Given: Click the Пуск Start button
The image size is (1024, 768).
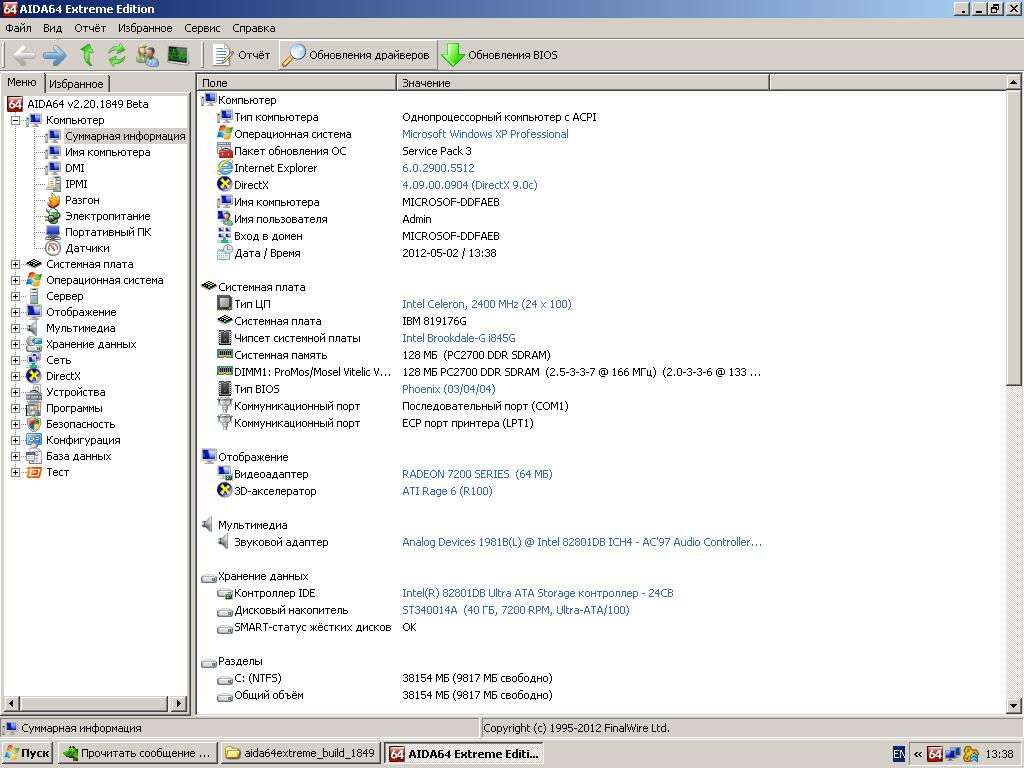Looking at the screenshot, I should [28, 754].
